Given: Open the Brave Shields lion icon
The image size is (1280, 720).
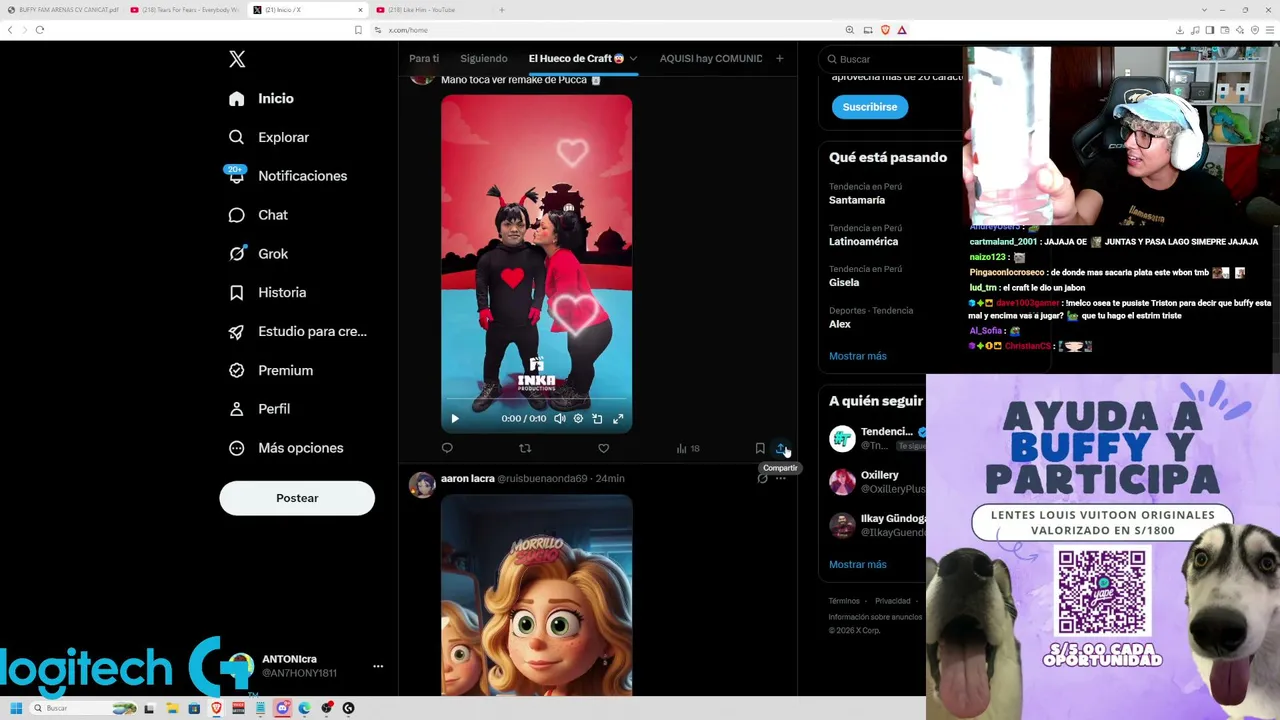Looking at the screenshot, I should pyautogui.click(x=885, y=30).
